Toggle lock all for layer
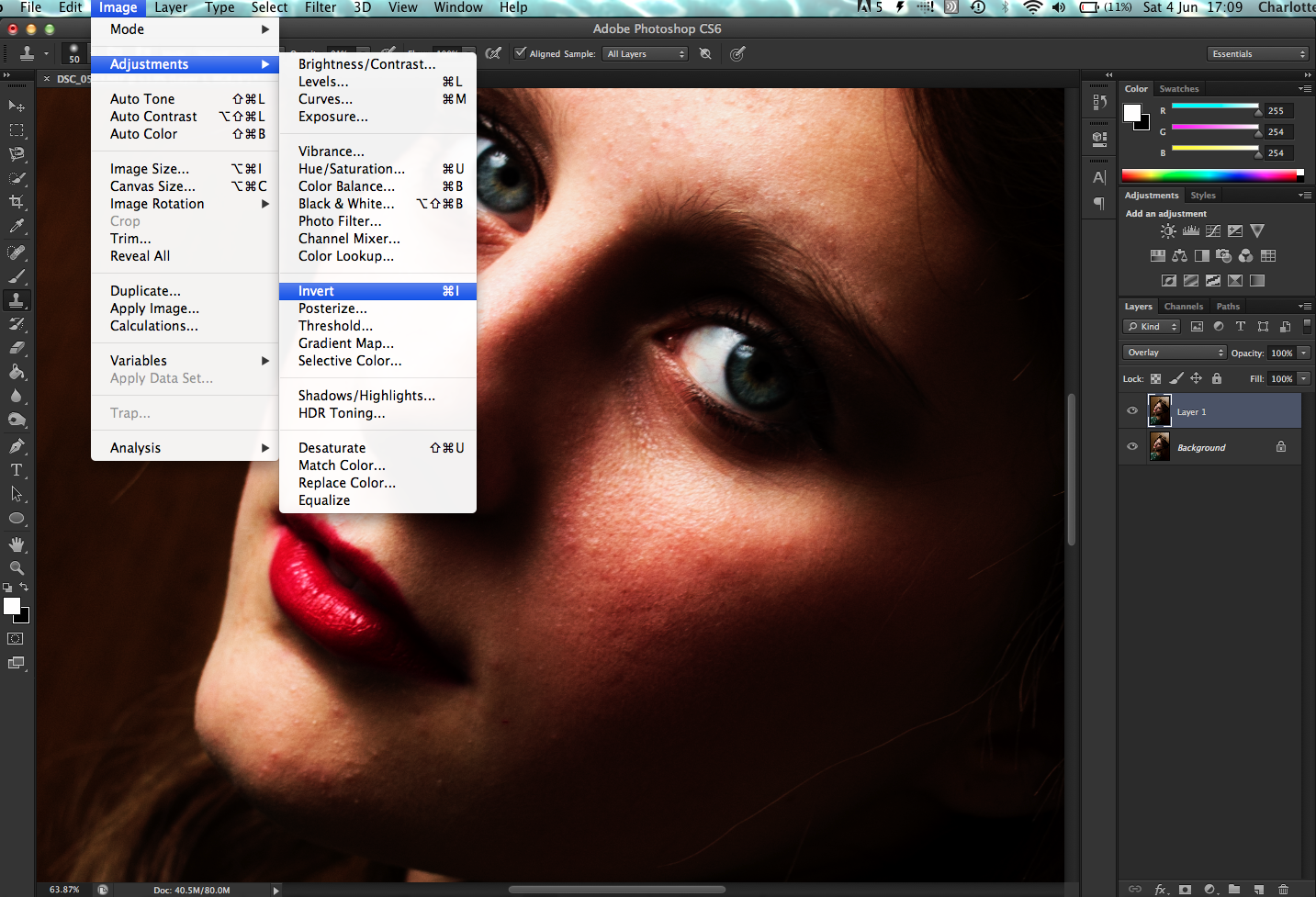Image resolution: width=1316 pixels, height=897 pixels. coord(1217,378)
